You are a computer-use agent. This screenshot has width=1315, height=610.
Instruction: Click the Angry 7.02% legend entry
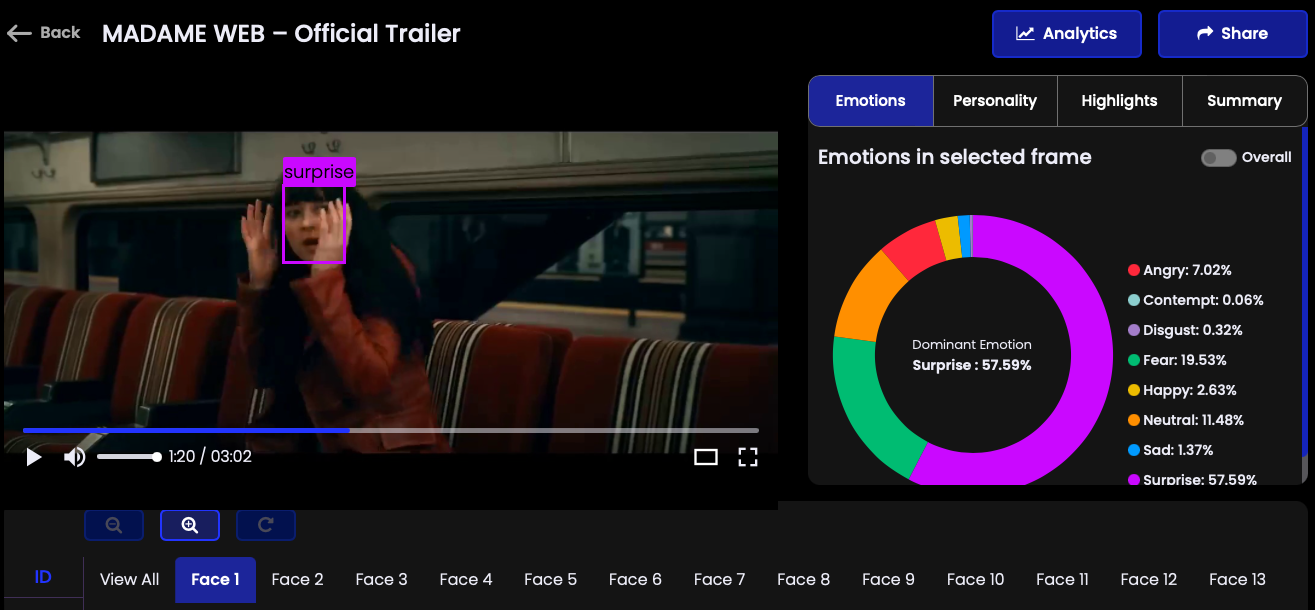click(1180, 270)
